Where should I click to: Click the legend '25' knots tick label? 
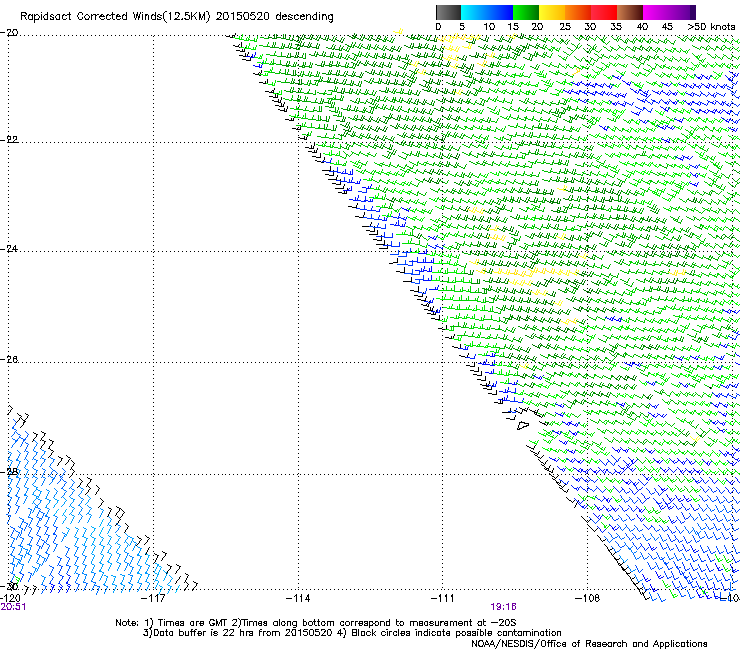[x=565, y=27]
